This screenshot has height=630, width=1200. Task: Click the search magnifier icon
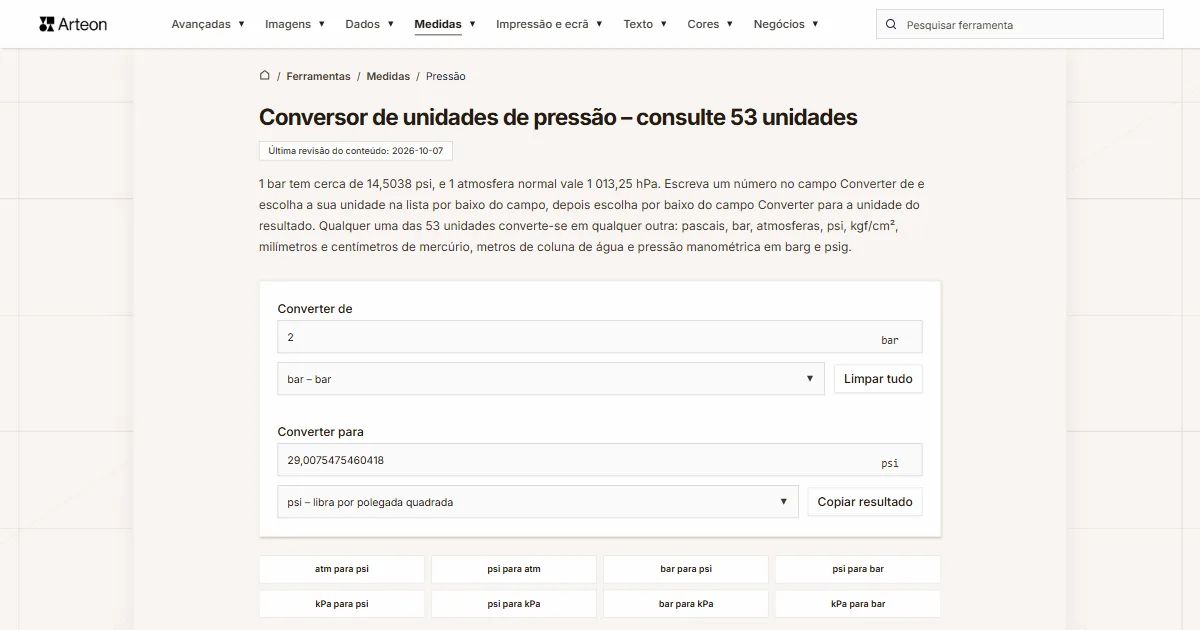pos(892,25)
